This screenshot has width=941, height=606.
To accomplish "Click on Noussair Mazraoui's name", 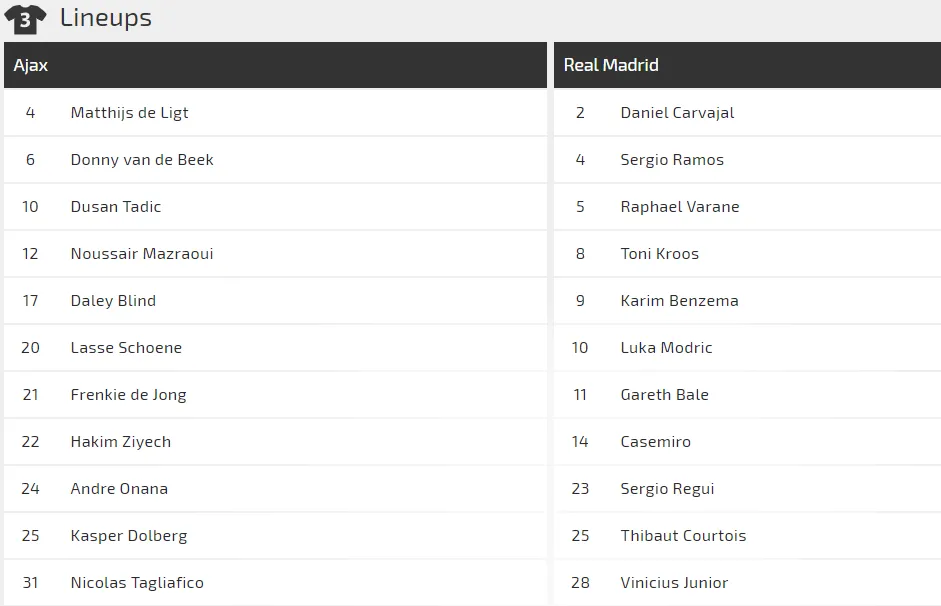I will (x=142, y=254).
